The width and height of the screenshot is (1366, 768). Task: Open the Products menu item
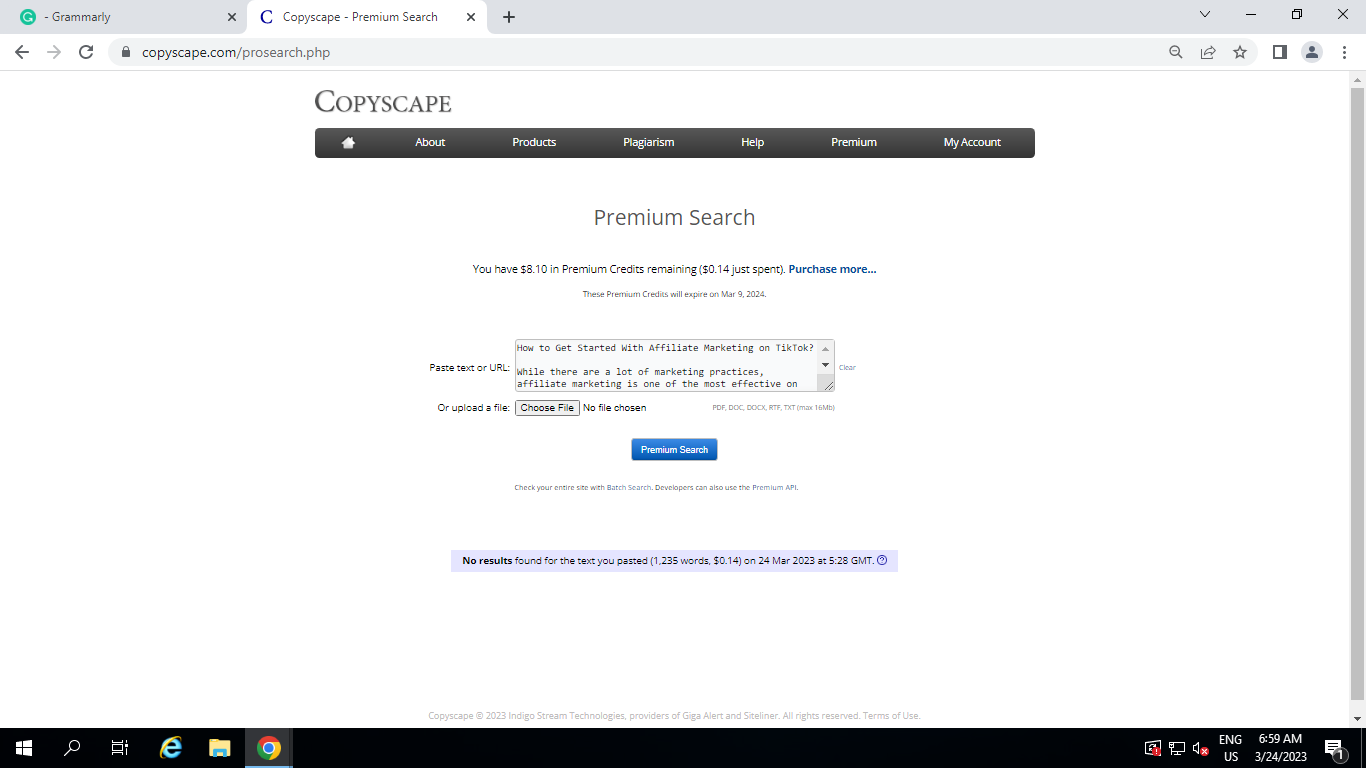[534, 142]
